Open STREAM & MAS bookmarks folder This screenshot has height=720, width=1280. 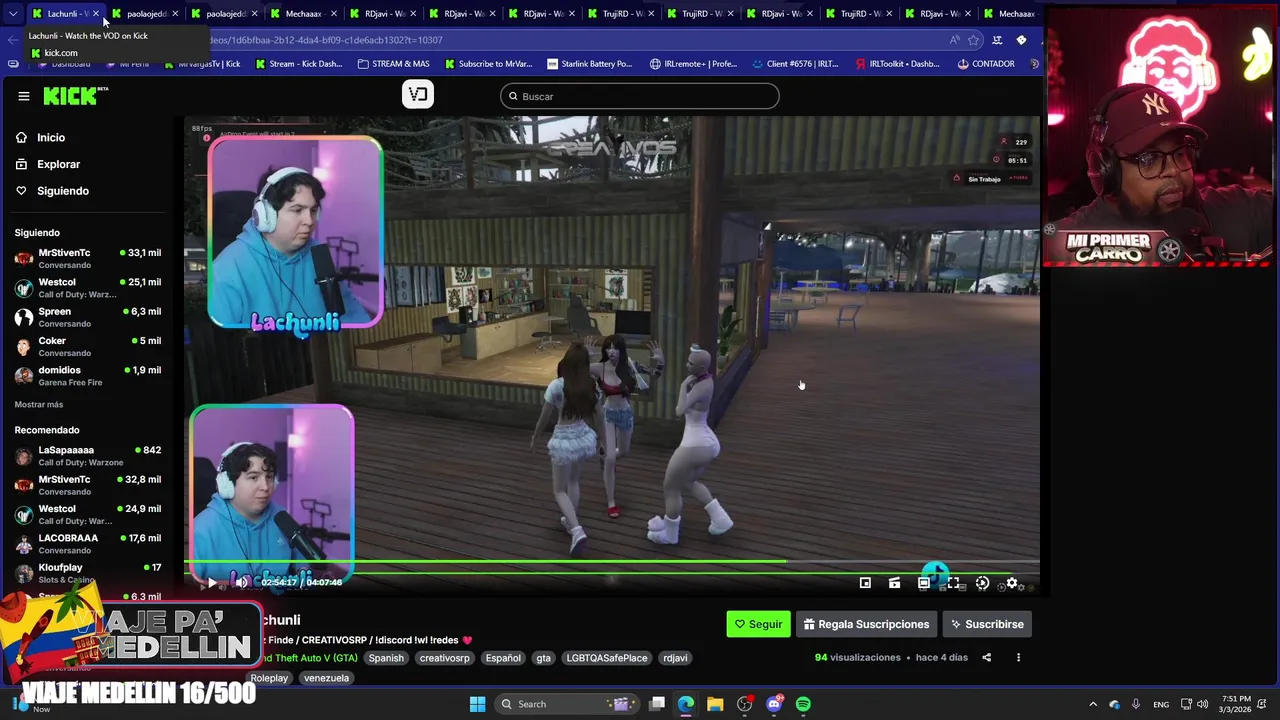click(x=393, y=64)
